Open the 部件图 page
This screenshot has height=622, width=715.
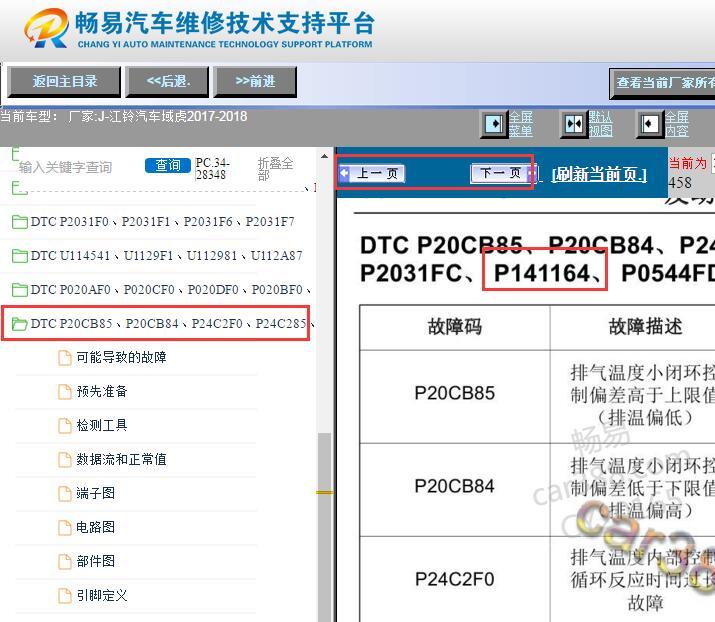tap(95, 561)
